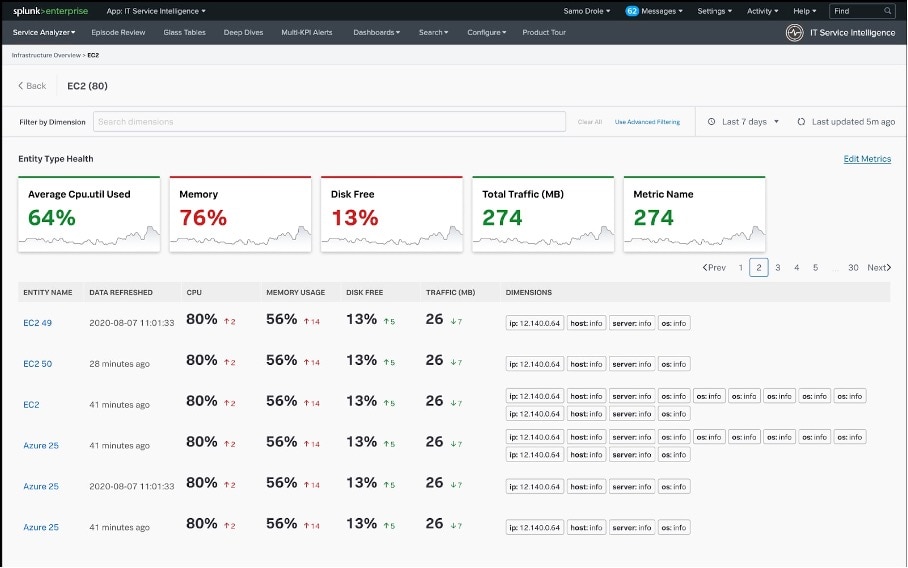Open the EC2 49 entity link

click(37, 323)
